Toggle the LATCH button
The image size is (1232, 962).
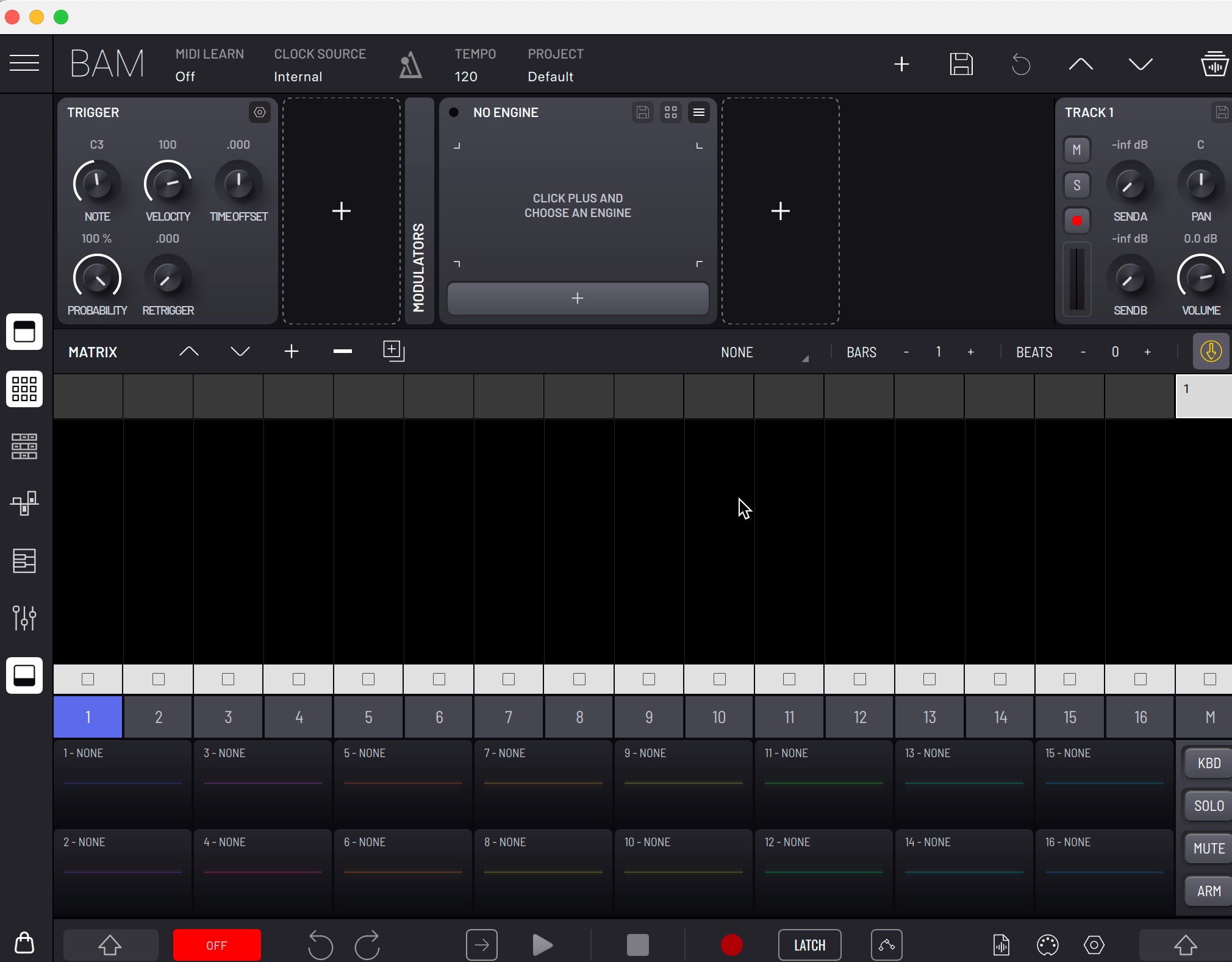pos(810,945)
